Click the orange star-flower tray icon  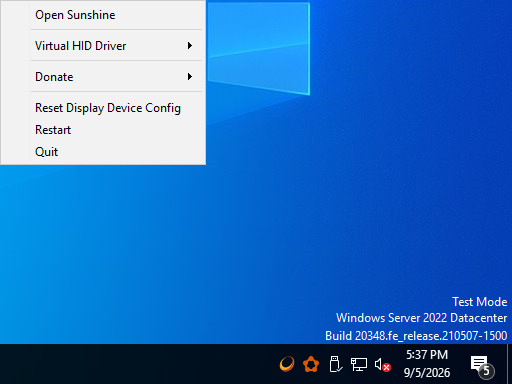tap(311, 364)
